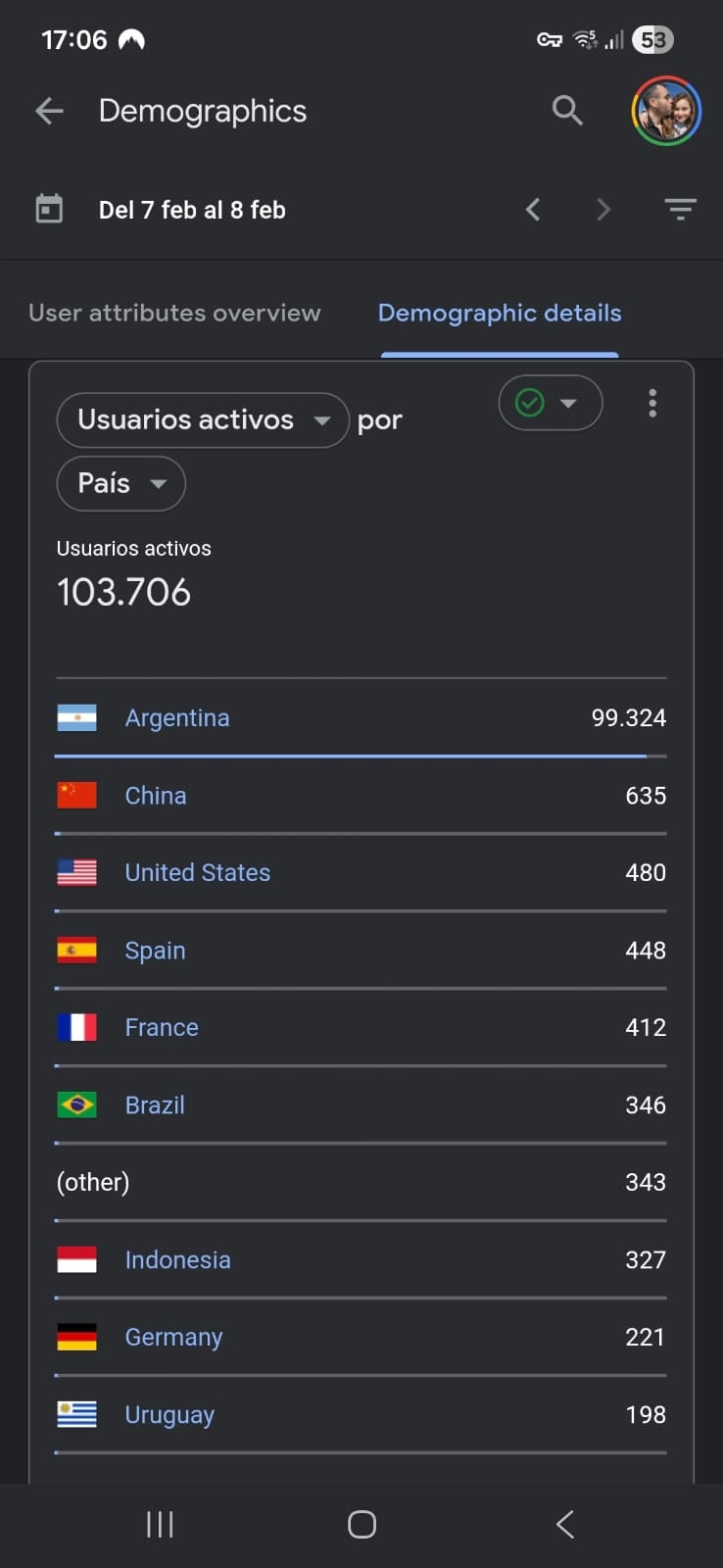Screen dimensions: 723x1568
Task: Open the United States country link
Action: (x=197, y=872)
